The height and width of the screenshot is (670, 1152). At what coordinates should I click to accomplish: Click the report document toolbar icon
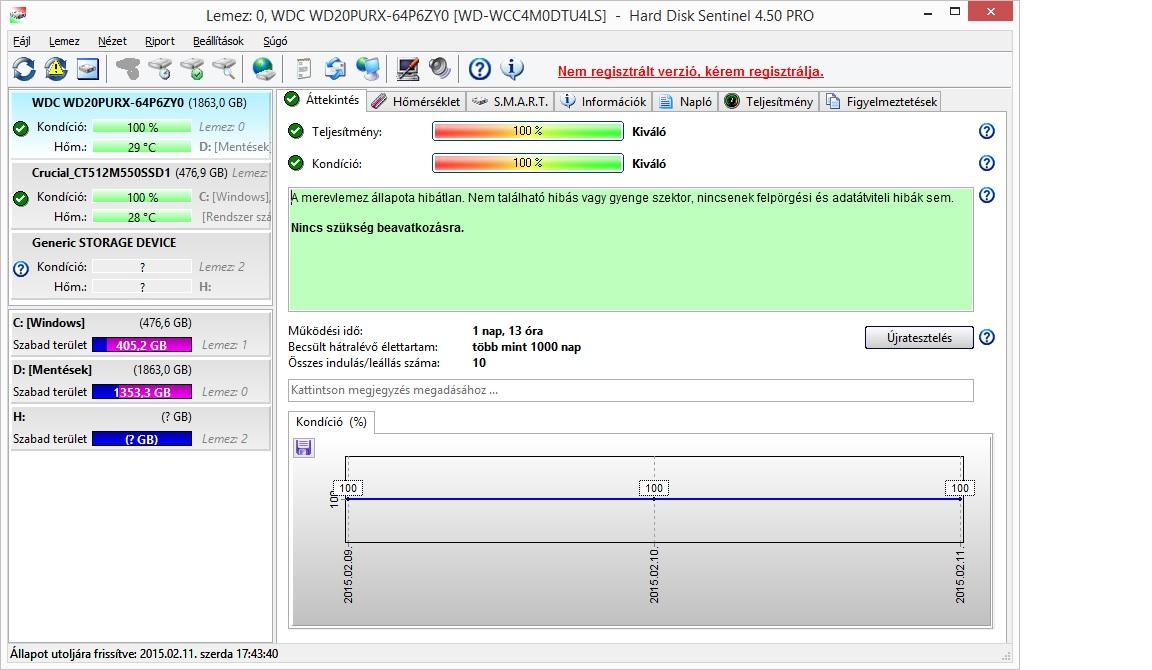tap(303, 69)
